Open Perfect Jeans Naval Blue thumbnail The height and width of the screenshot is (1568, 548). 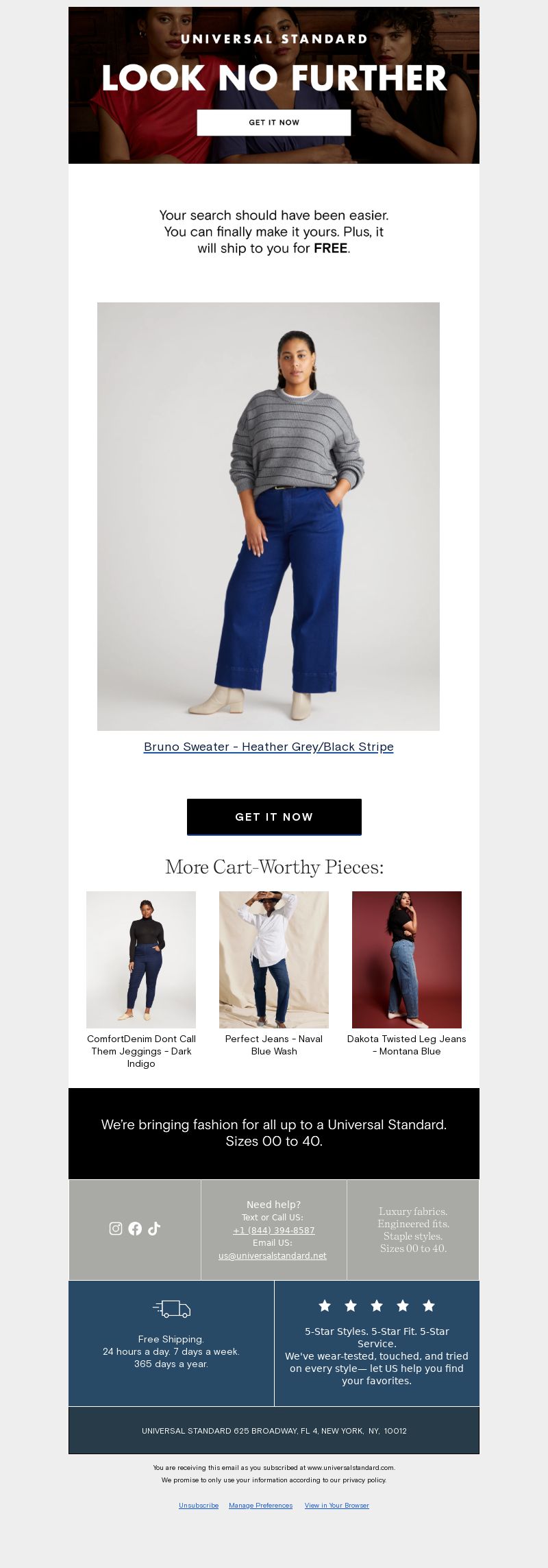click(274, 960)
